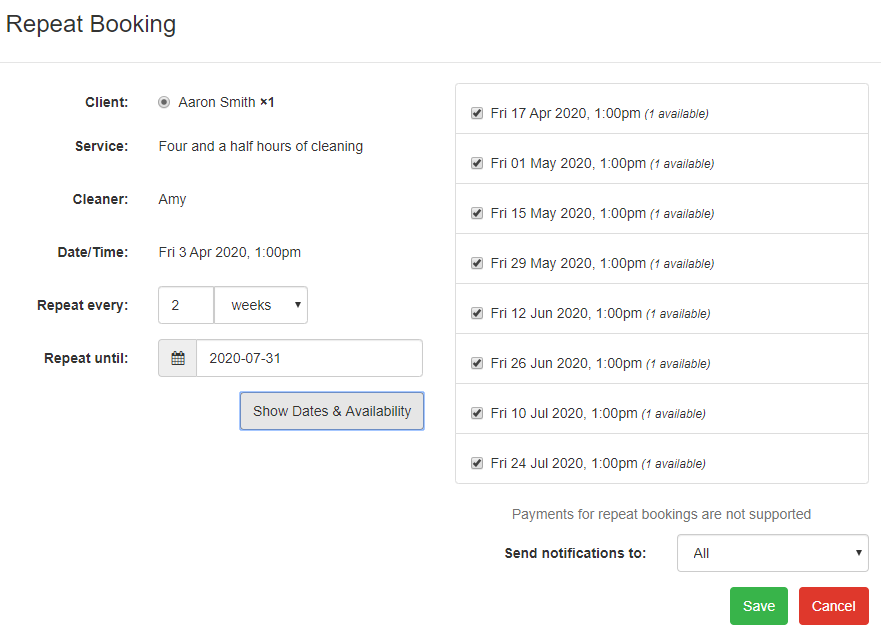The width and height of the screenshot is (881, 635).
Task: Open the weeks repeat unit dropdown
Action: point(261,305)
